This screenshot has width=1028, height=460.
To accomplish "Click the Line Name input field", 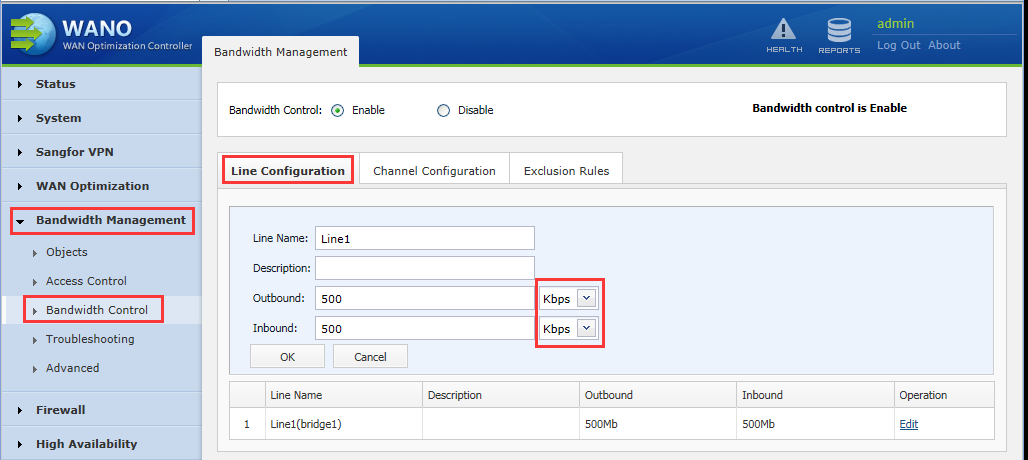I will 424,238.
